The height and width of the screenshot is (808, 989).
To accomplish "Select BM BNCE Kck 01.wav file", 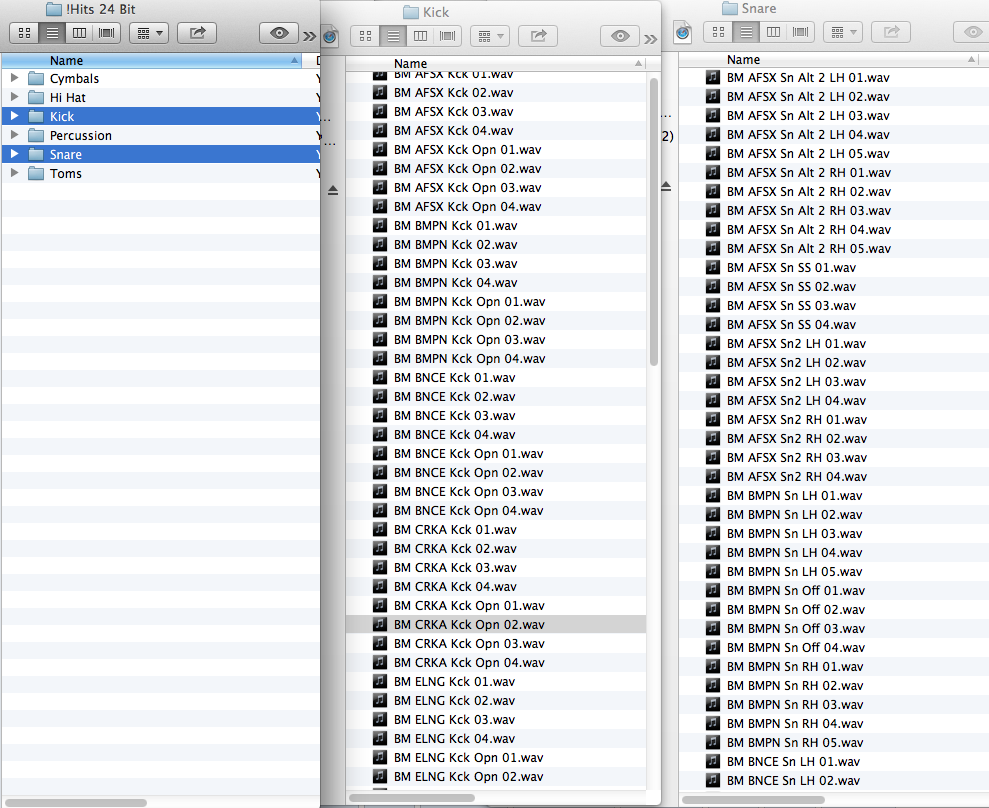I will tap(454, 378).
